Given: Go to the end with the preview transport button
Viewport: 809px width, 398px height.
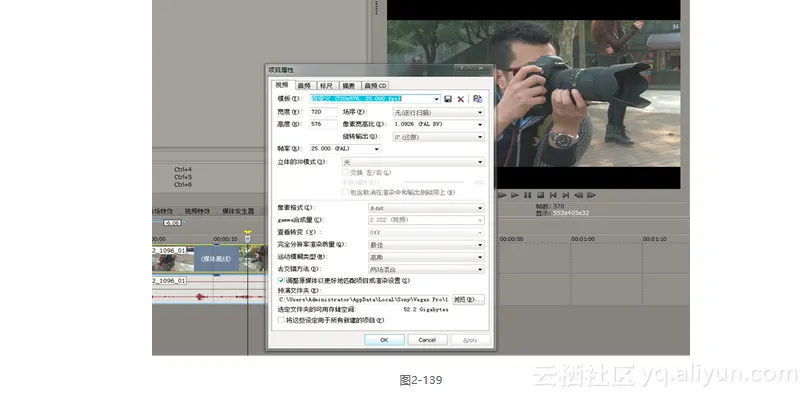Looking at the screenshot, I should coord(566,195).
